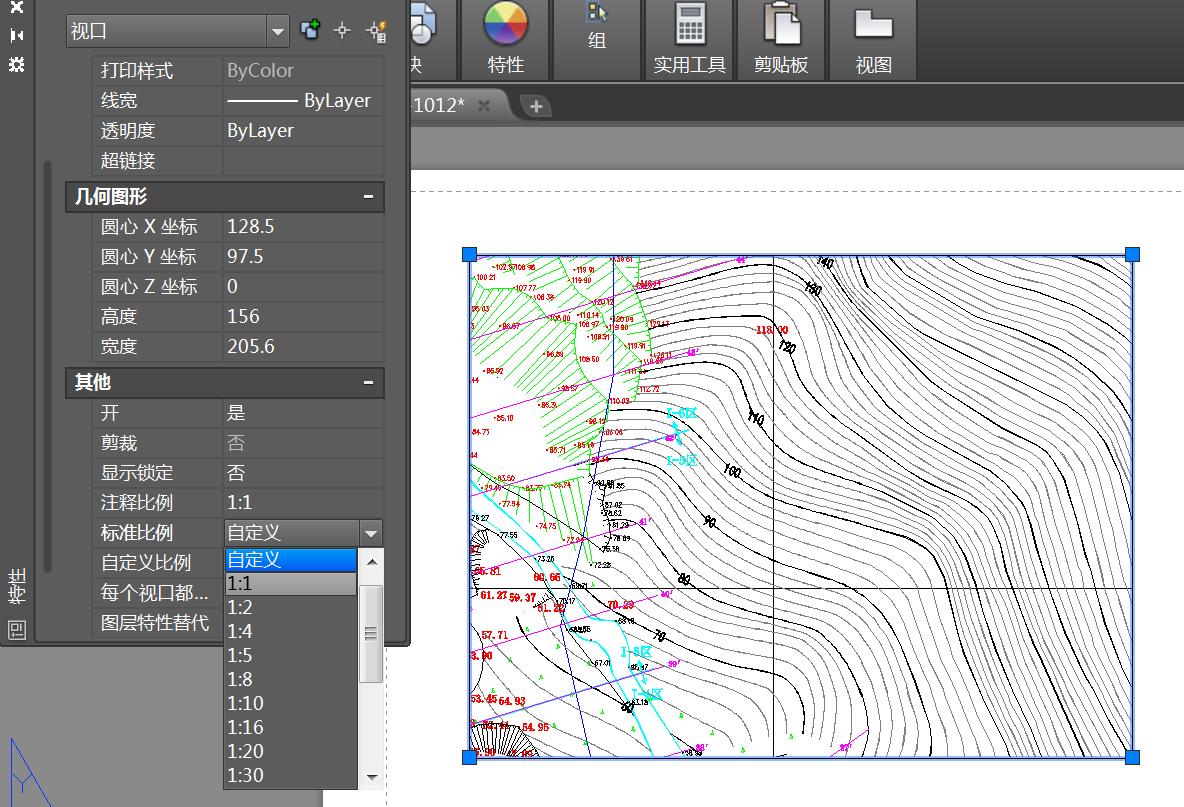Click the scale list scrollbar down arrow
Viewport: 1184px width, 807px height.
click(371, 776)
